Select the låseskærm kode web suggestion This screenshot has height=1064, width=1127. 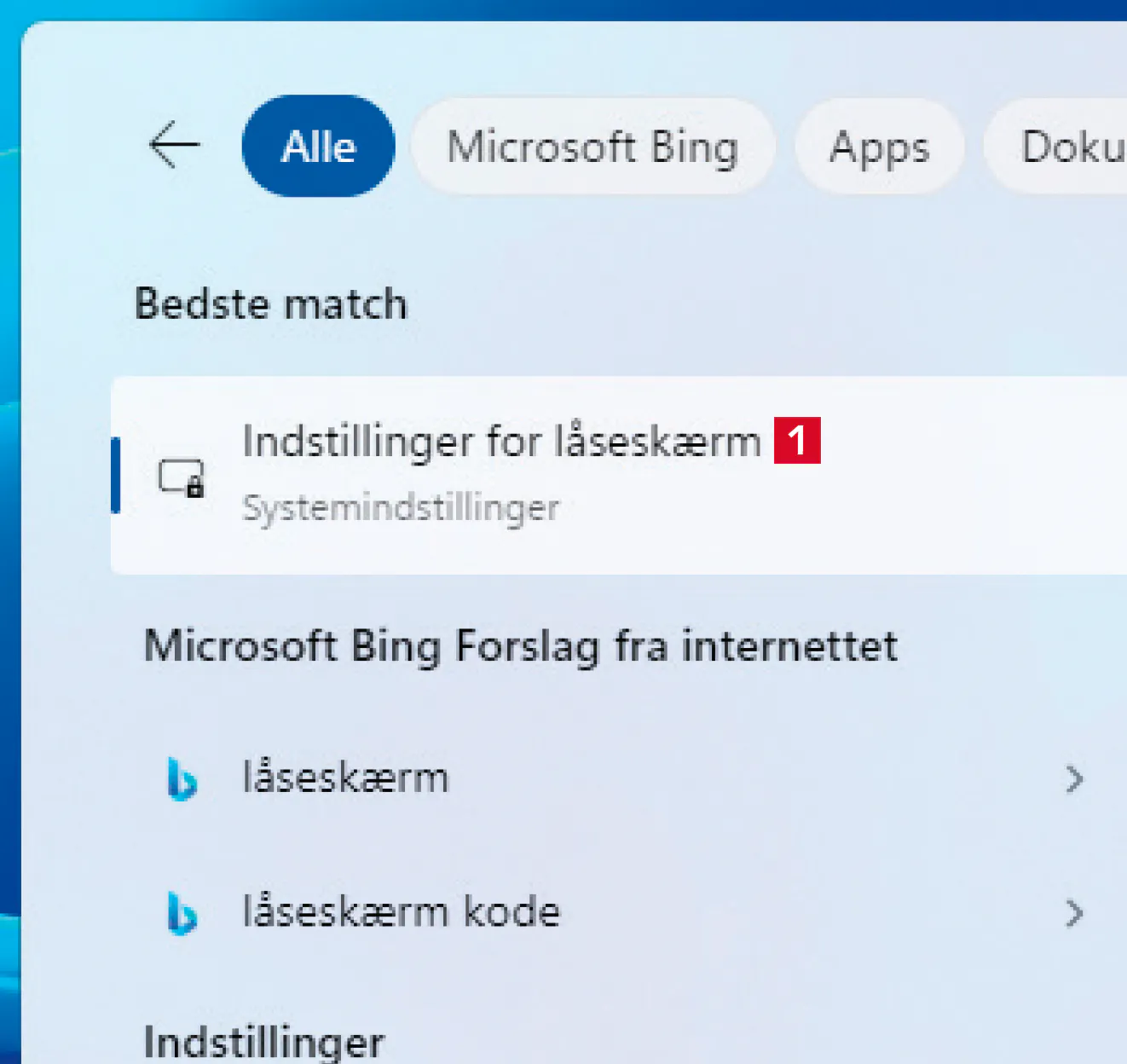[401, 912]
